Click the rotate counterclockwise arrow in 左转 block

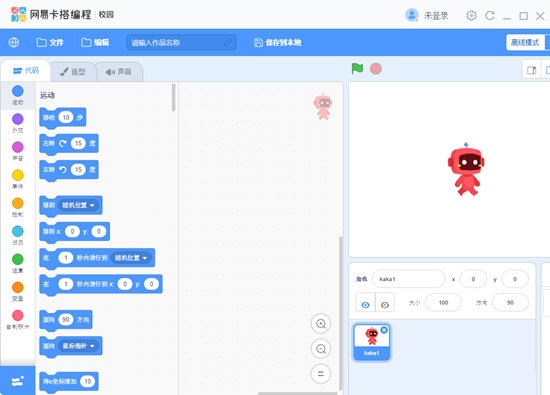(x=63, y=170)
